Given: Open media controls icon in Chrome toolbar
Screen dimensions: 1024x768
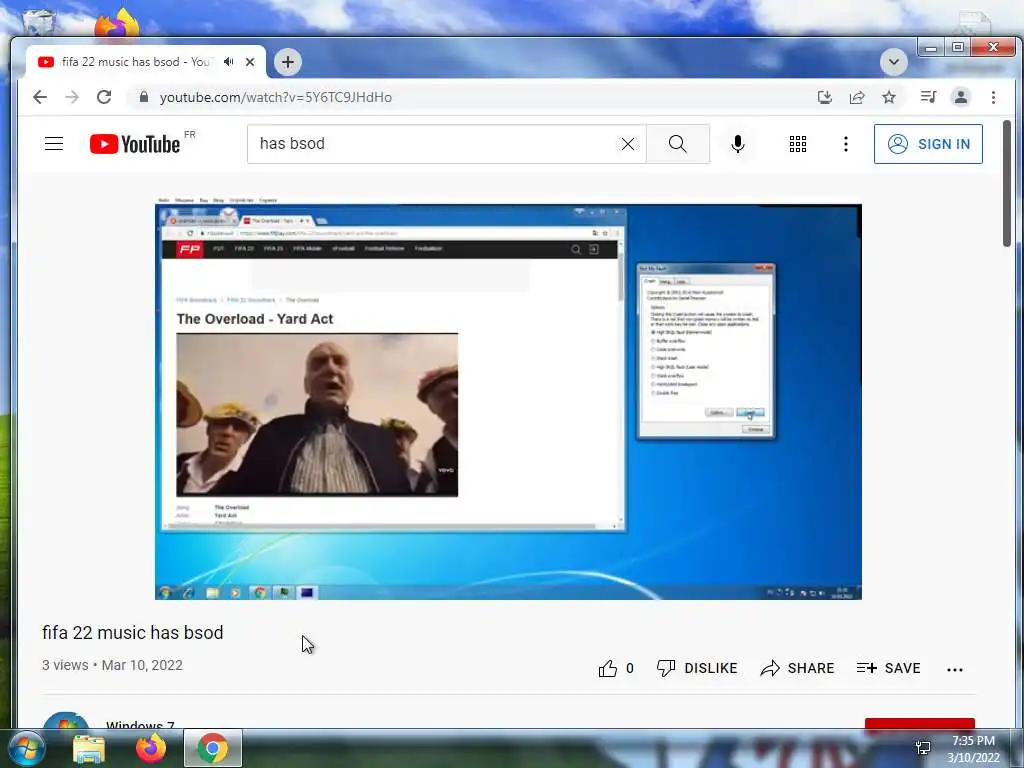Looking at the screenshot, I should pos(928,97).
